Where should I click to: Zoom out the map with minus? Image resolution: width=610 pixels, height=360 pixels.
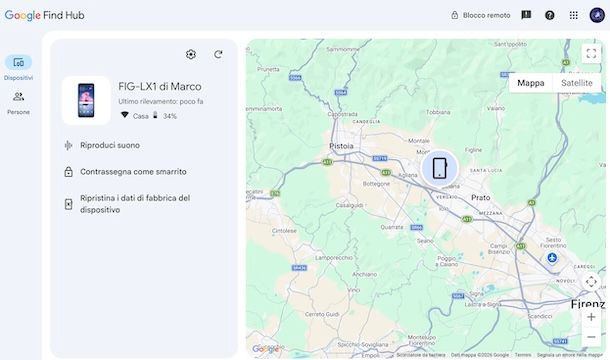[591, 337]
